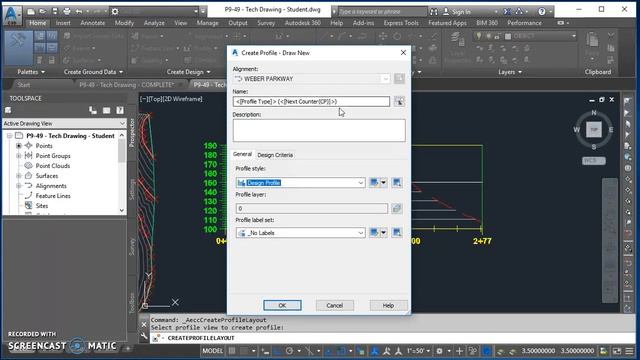Select Feature Lines in the Toolspace

(53, 196)
